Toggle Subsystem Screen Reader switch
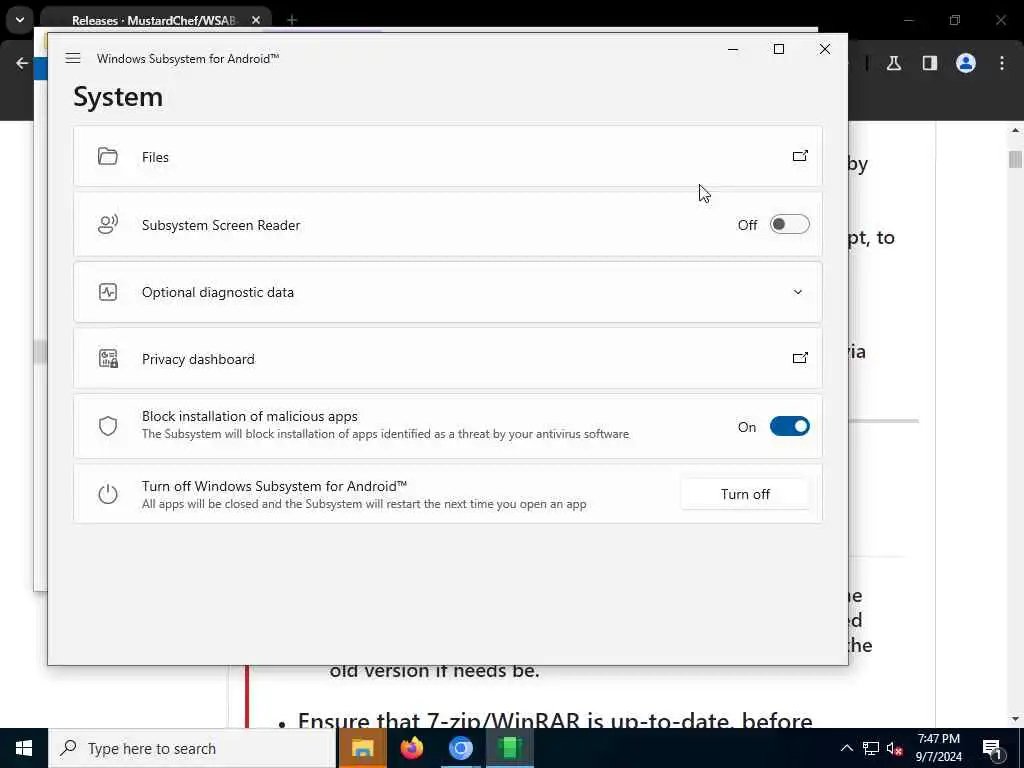 coord(790,225)
